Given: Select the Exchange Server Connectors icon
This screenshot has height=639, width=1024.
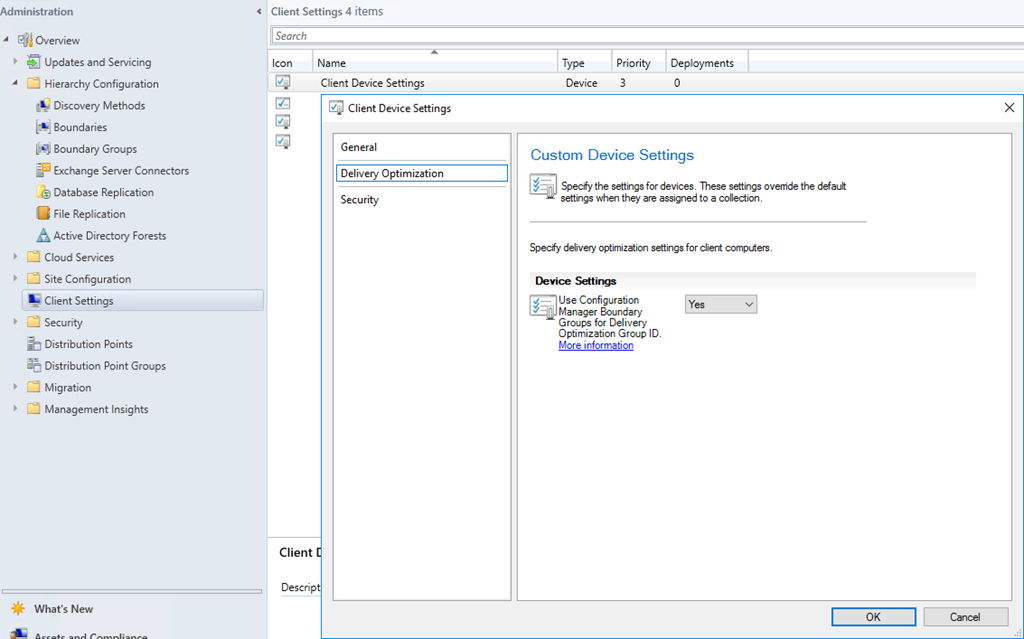Looking at the screenshot, I should click(x=43, y=171).
